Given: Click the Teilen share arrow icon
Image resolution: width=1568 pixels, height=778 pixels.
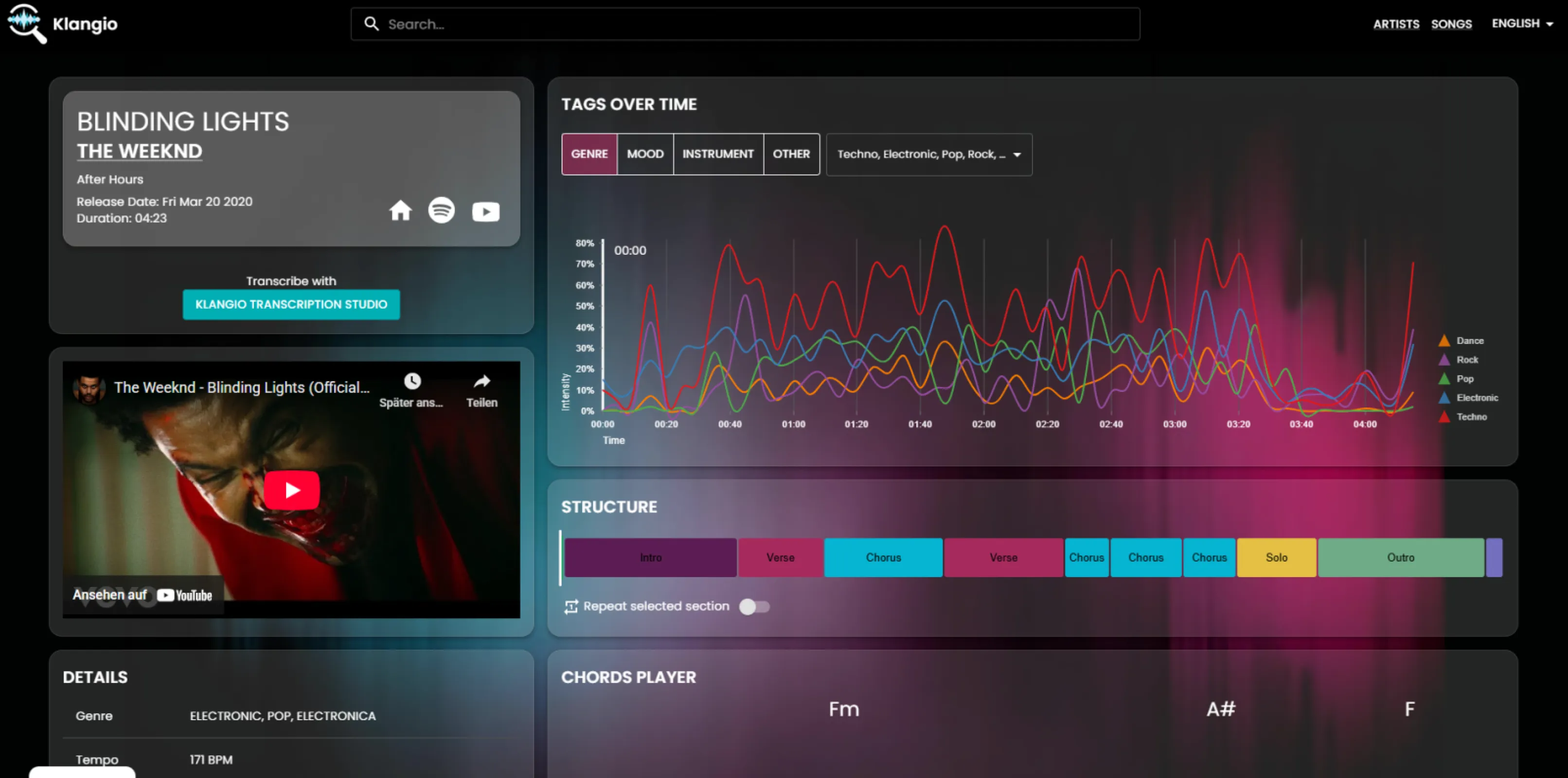Looking at the screenshot, I should pos(481,382).
